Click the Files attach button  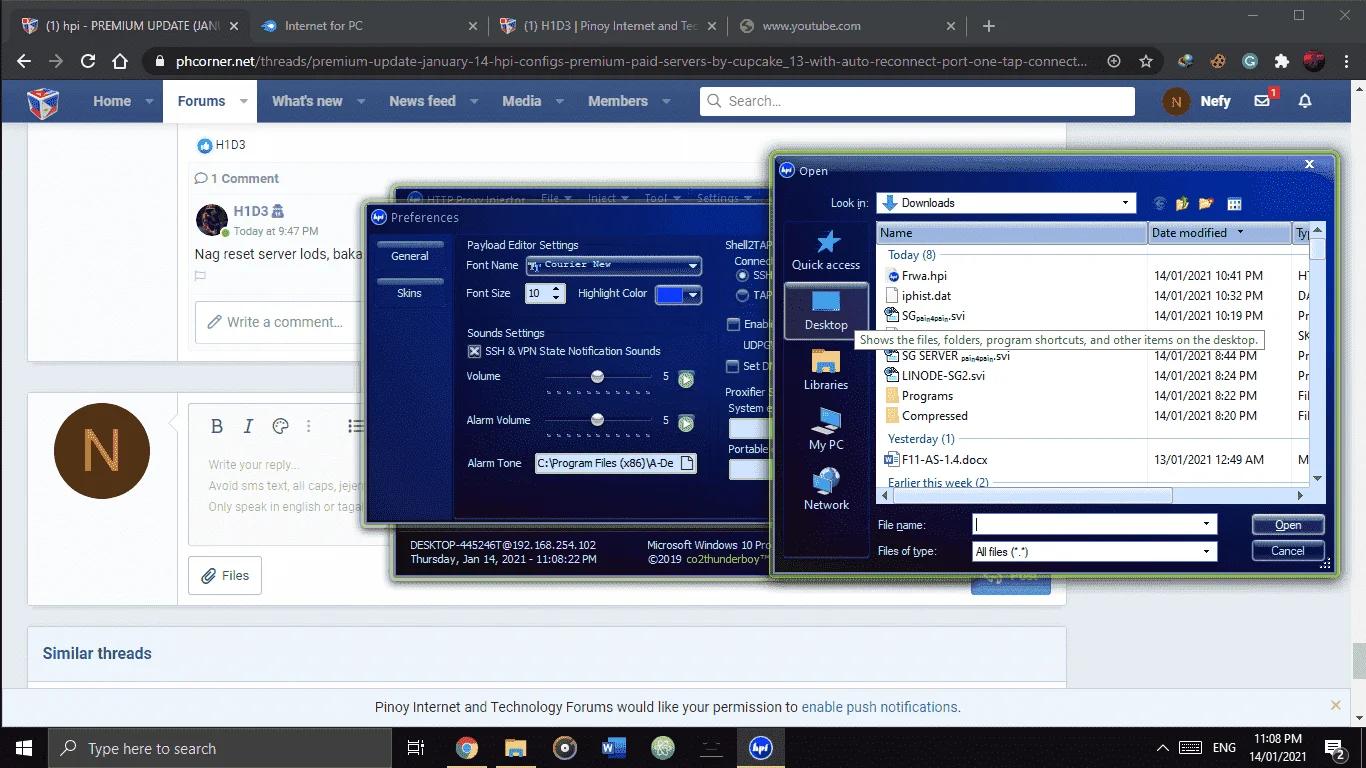(x=225, y=575)
